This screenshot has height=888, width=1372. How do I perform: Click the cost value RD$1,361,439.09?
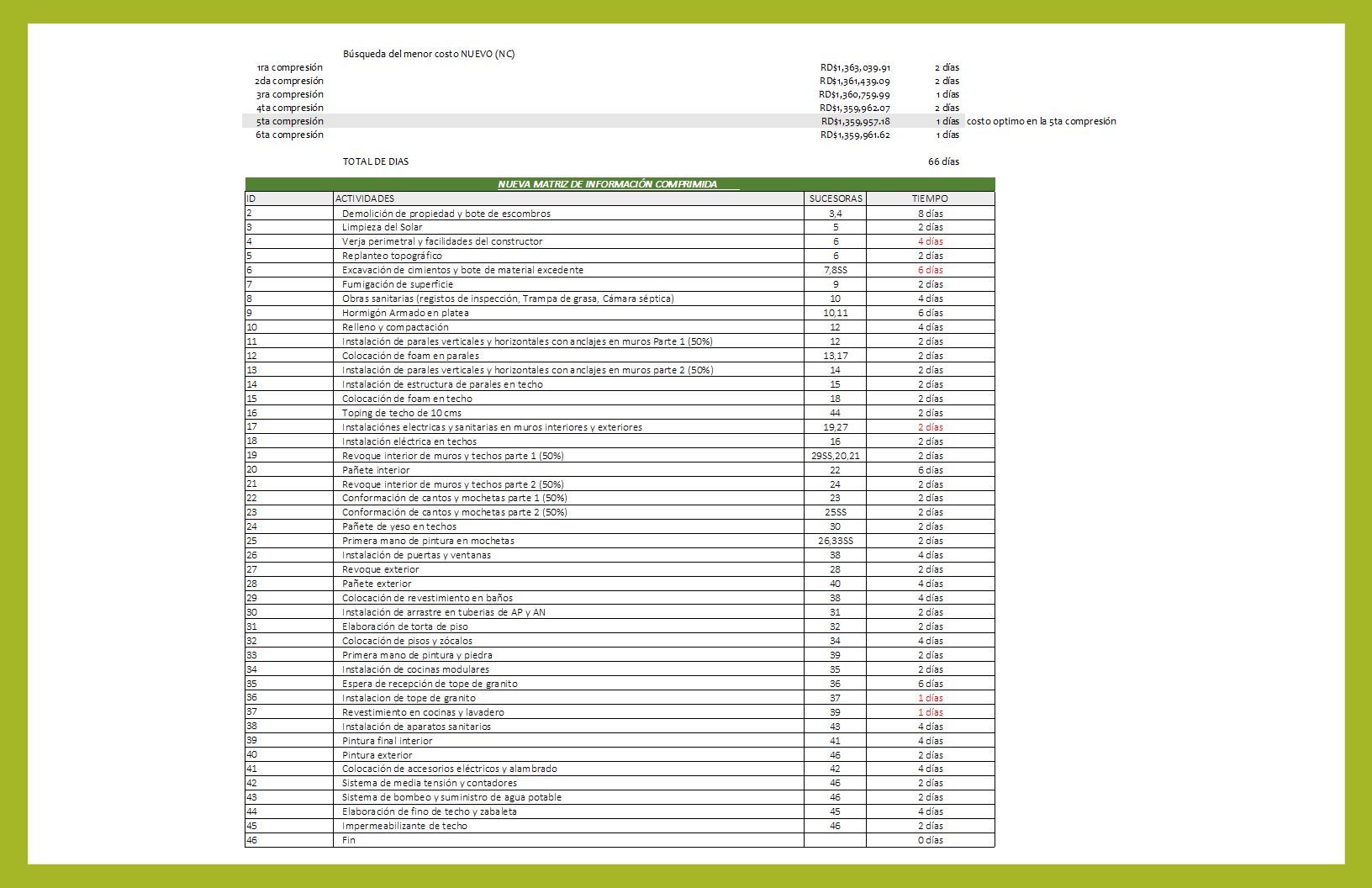click(855, 81)
